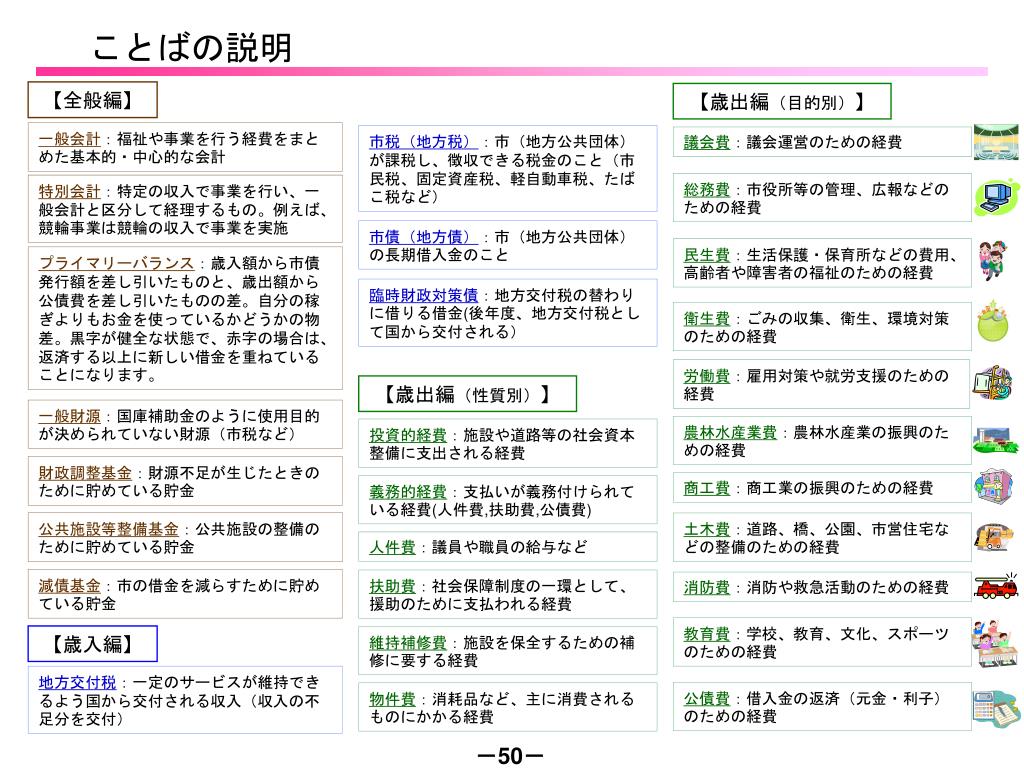Click the classroom students icon beside 教育費
This screenshot has width=1024, height=768.
tap(994, 643)
